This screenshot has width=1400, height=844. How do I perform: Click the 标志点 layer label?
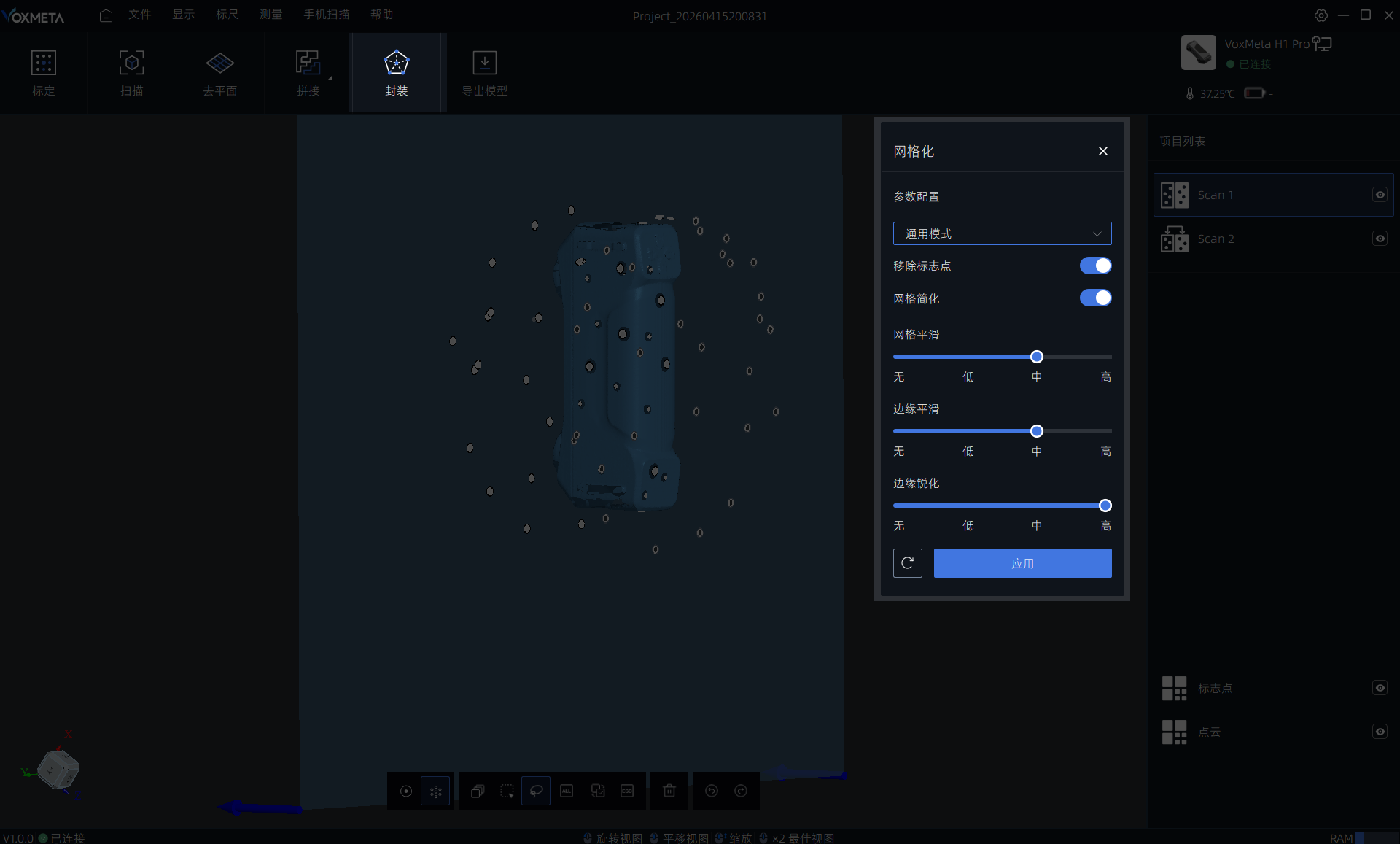click(x=1216, y=688)
